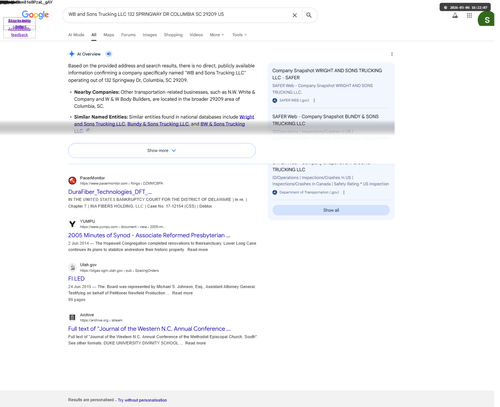Click the magnifier search icon

tap(309, 15)
